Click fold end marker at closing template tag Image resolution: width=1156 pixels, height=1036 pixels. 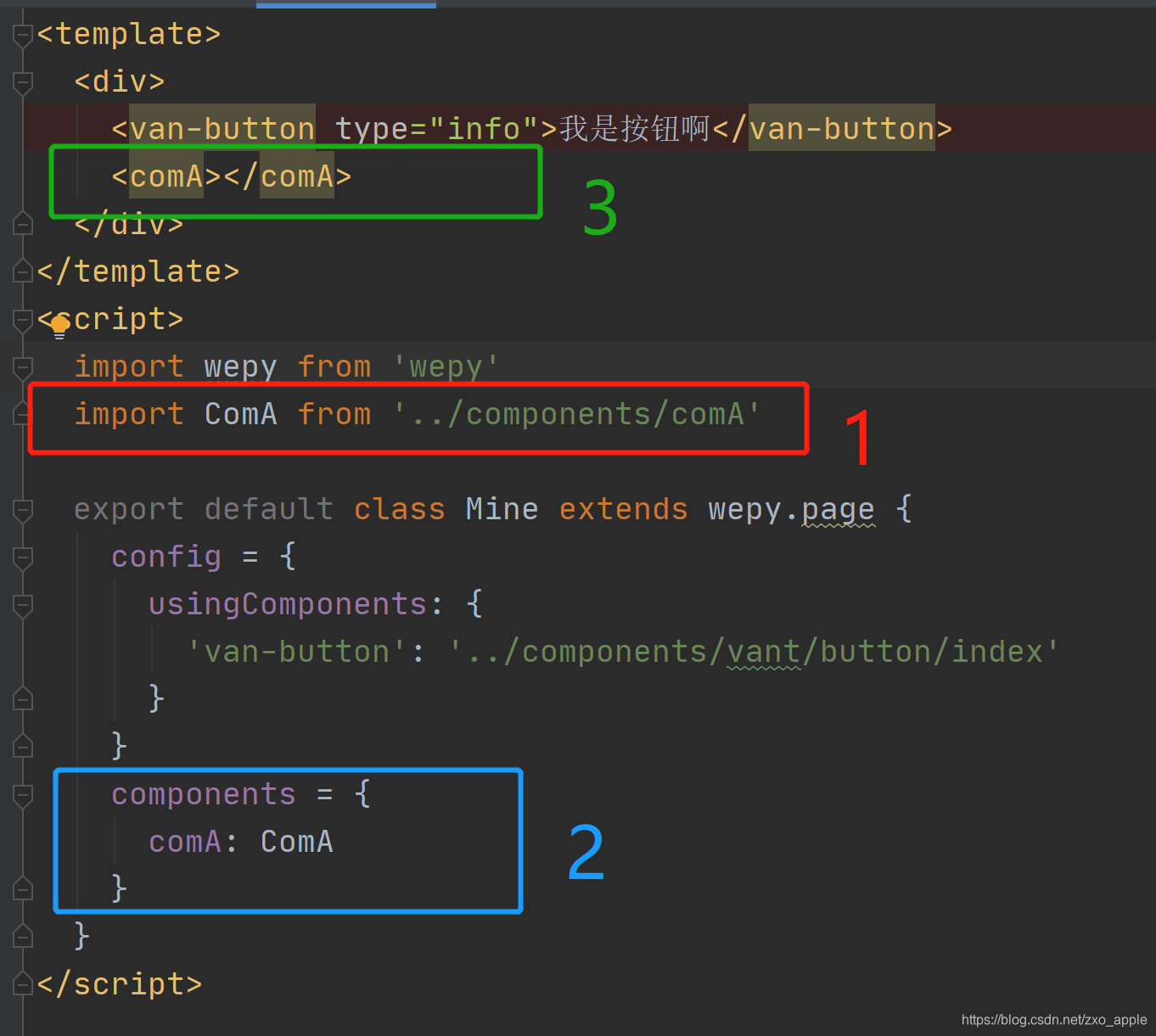coord(23,272)
